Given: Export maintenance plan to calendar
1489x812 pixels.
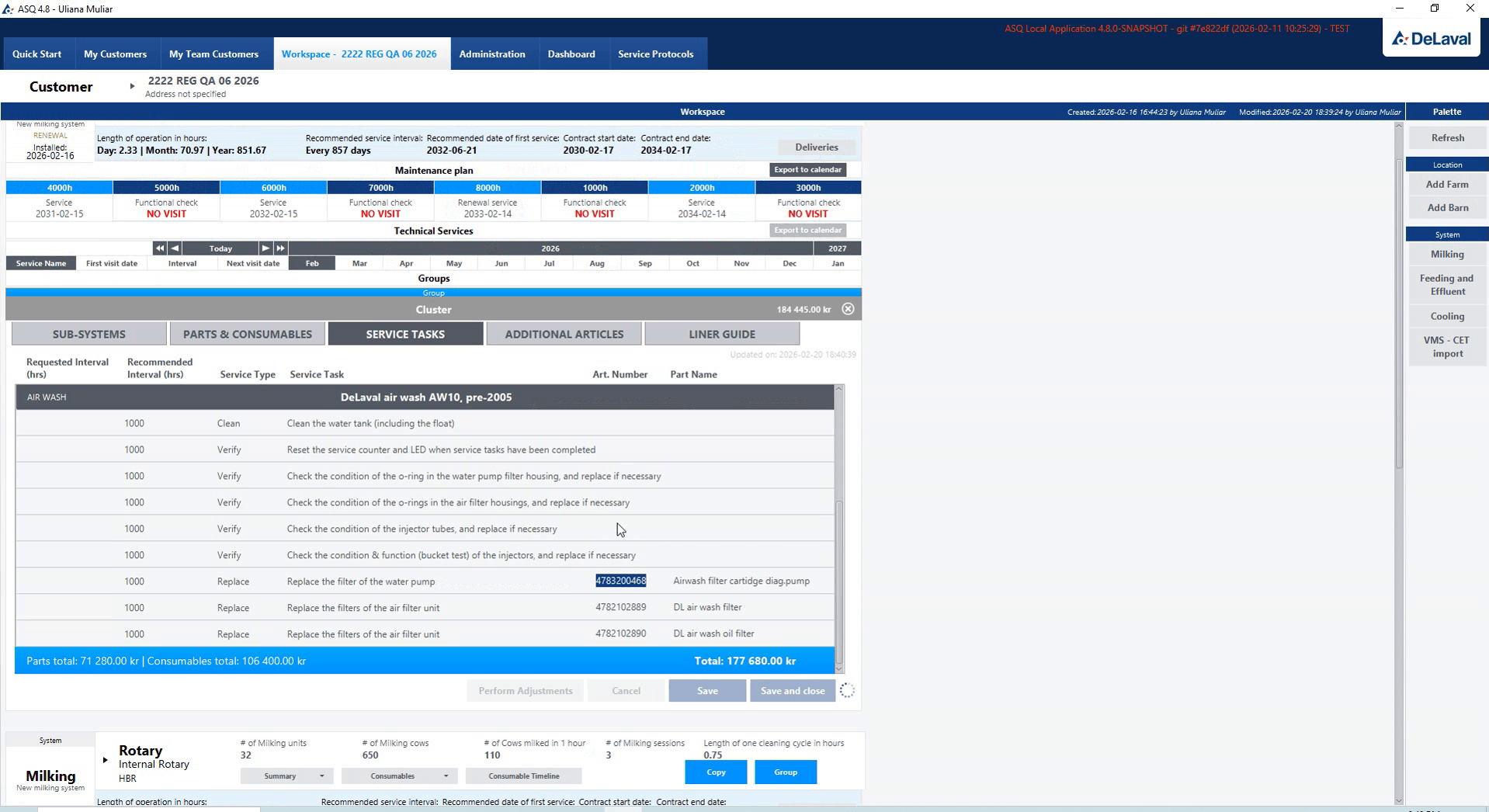Looking at the screenshot, I should (x=807, y=169).
